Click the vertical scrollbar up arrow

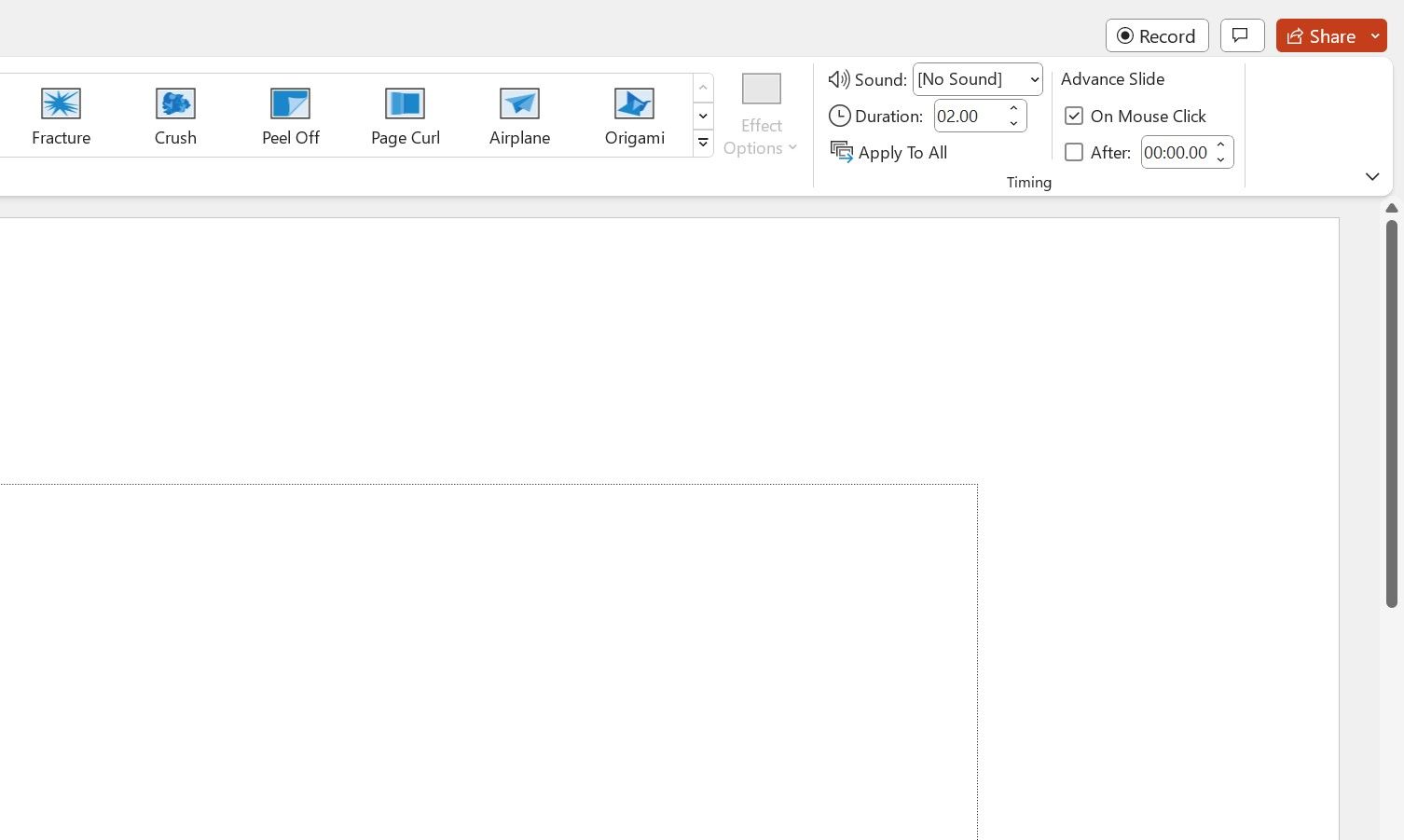pos(1391,207)
